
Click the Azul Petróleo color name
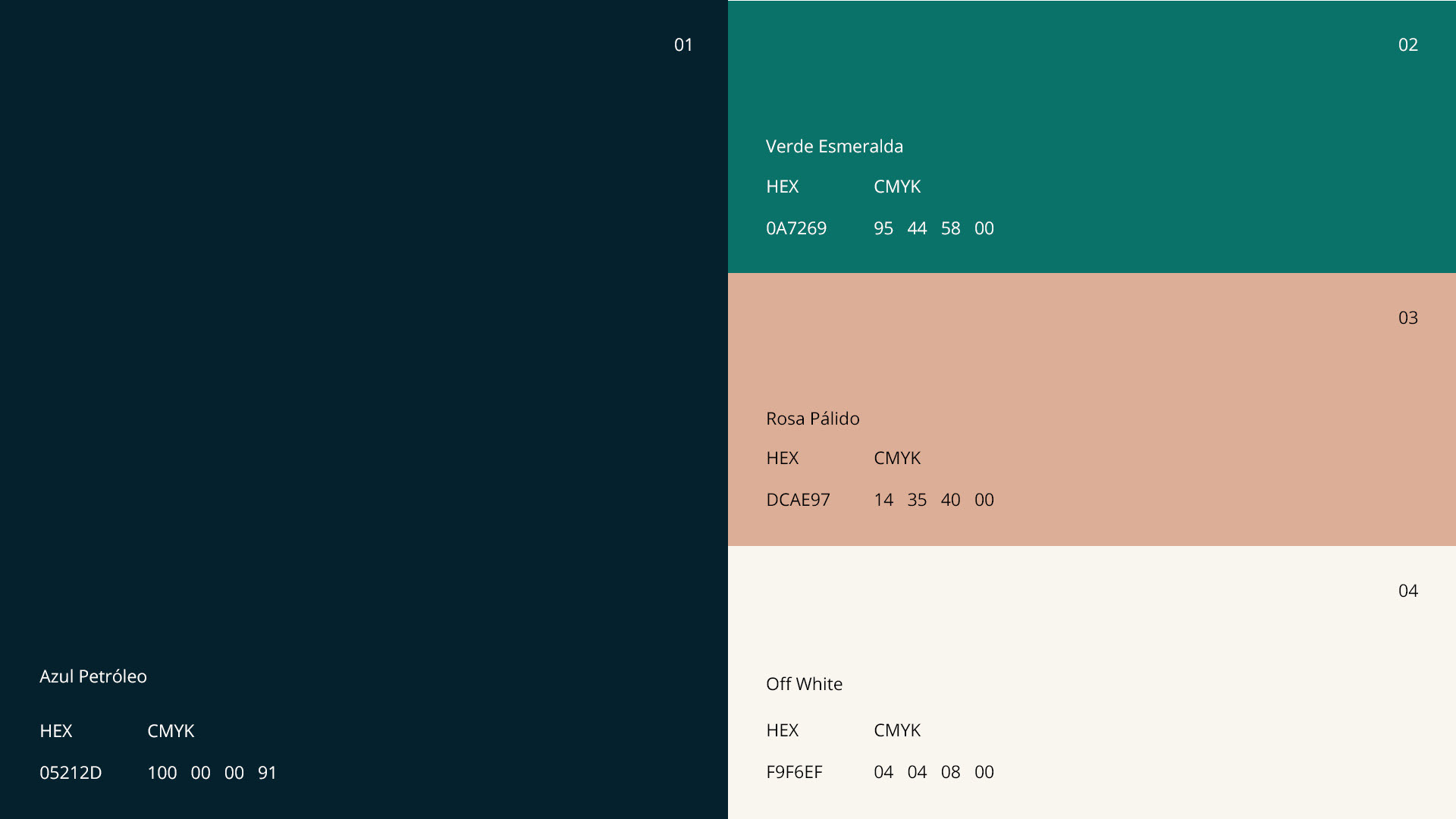point(93,676)
